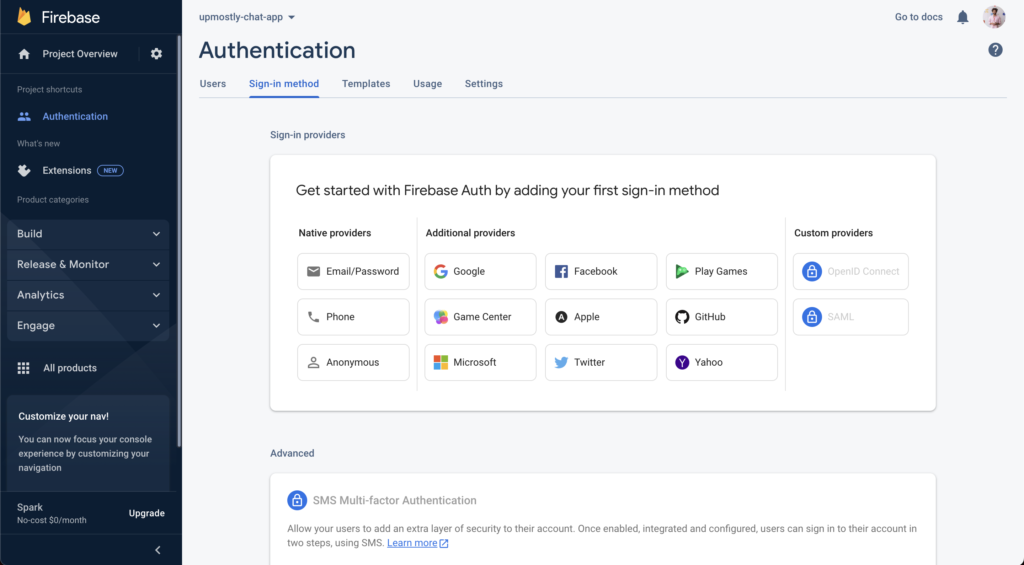Choose the Twitter sign-in provider
The width and height of the screenshot is (1024, 565).
600,362
